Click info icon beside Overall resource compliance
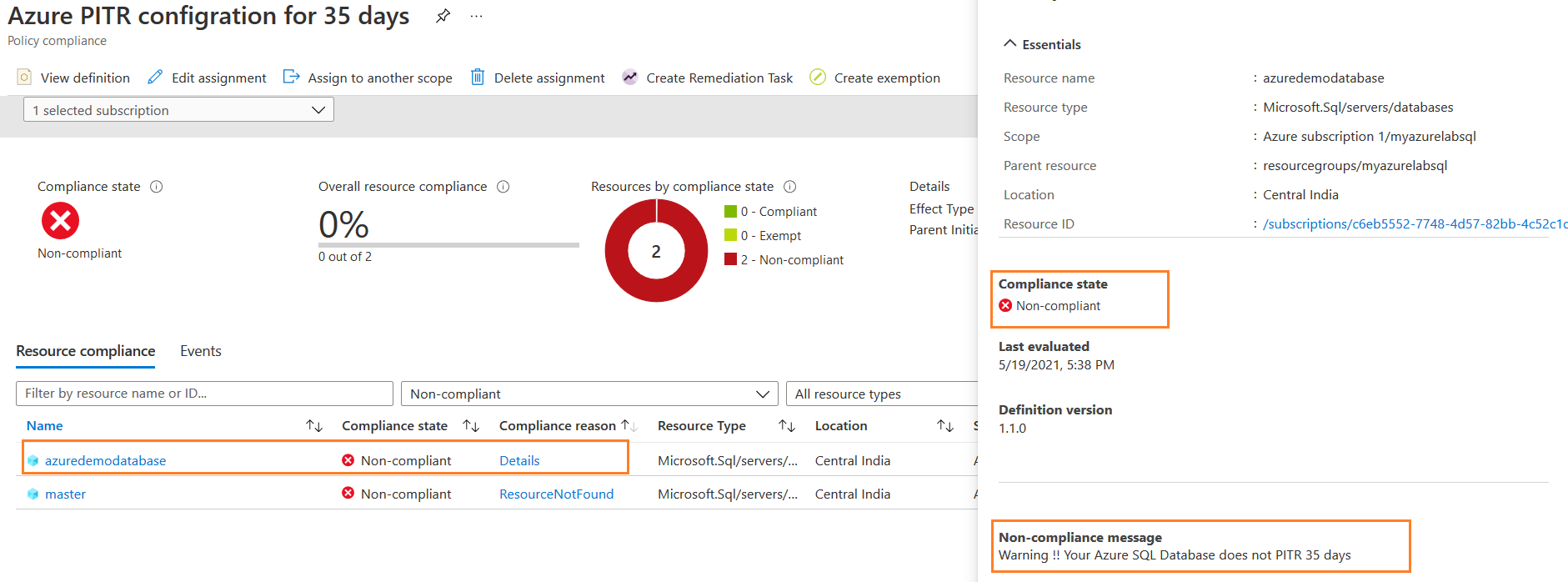The width and height of the screenshot is (1568, 582). 503,187
